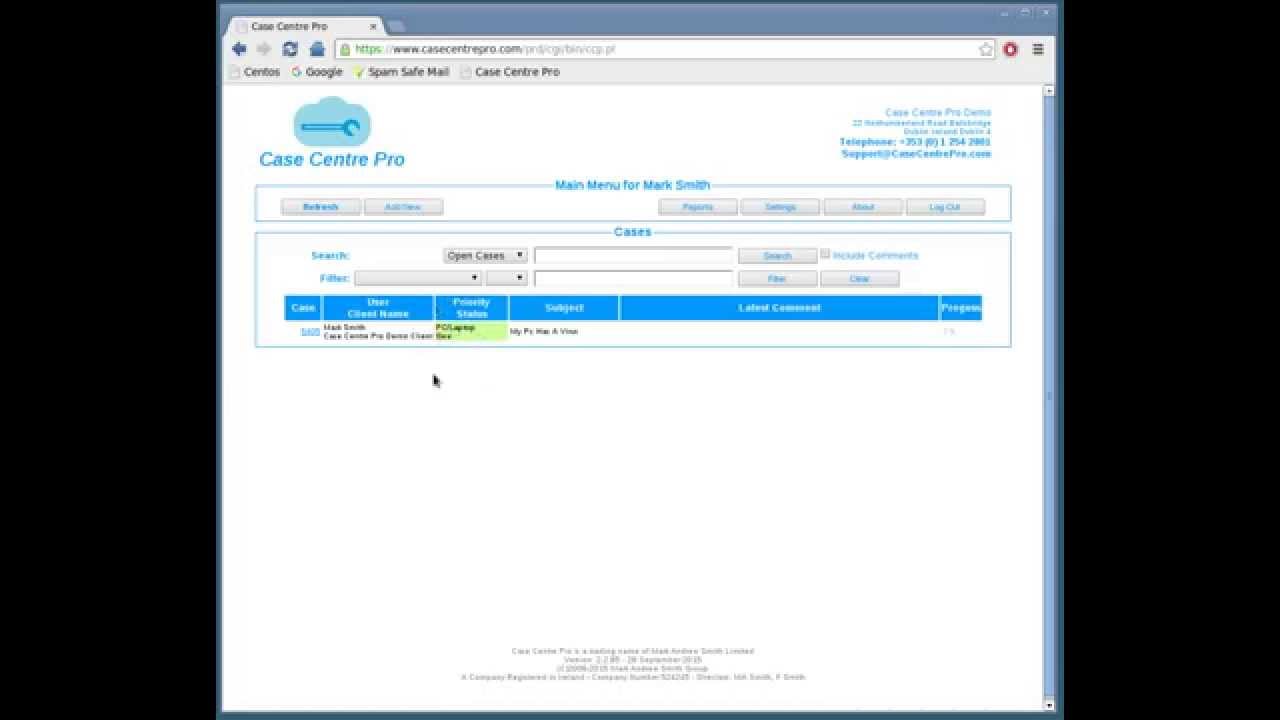Click the Search button
Screen dimensions: 1280x720
pyautogui.click(x=777, y=256)
